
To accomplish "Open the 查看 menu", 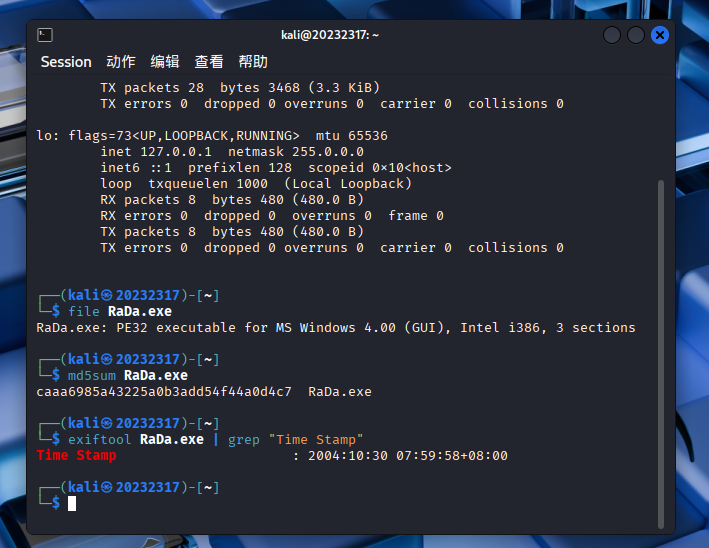I will point(209,62).
